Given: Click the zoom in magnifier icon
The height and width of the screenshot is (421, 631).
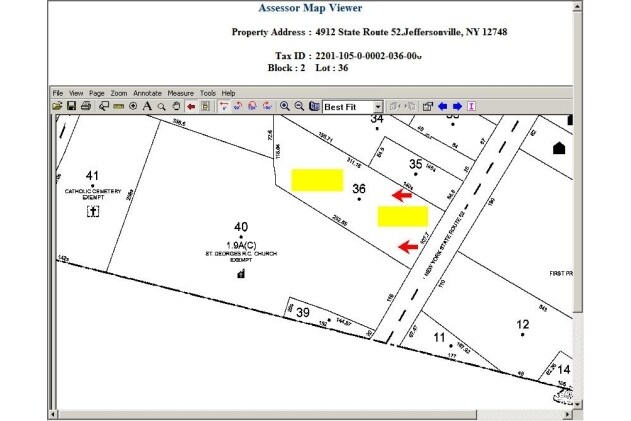Looking at the screenshot, I should point(285,105).
